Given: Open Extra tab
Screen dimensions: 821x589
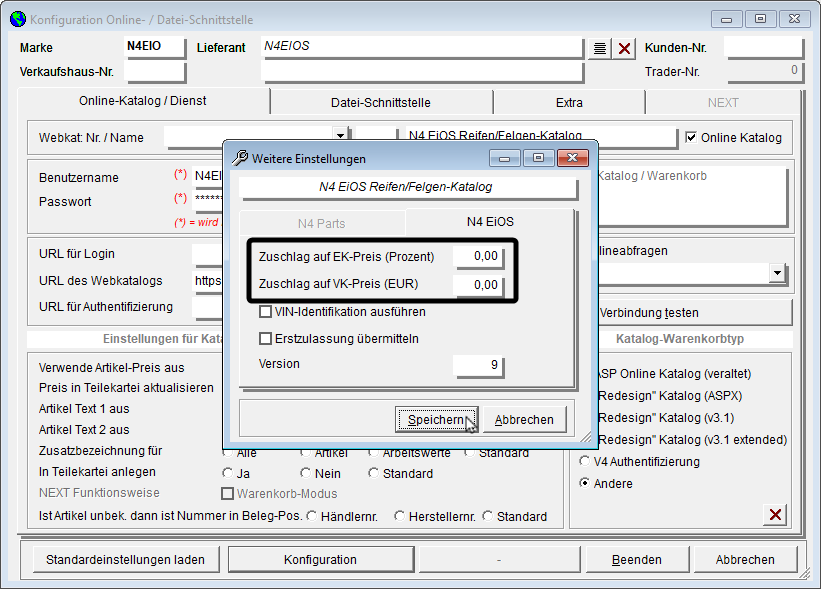Looking at the screenshot, I should pos(569,103).
